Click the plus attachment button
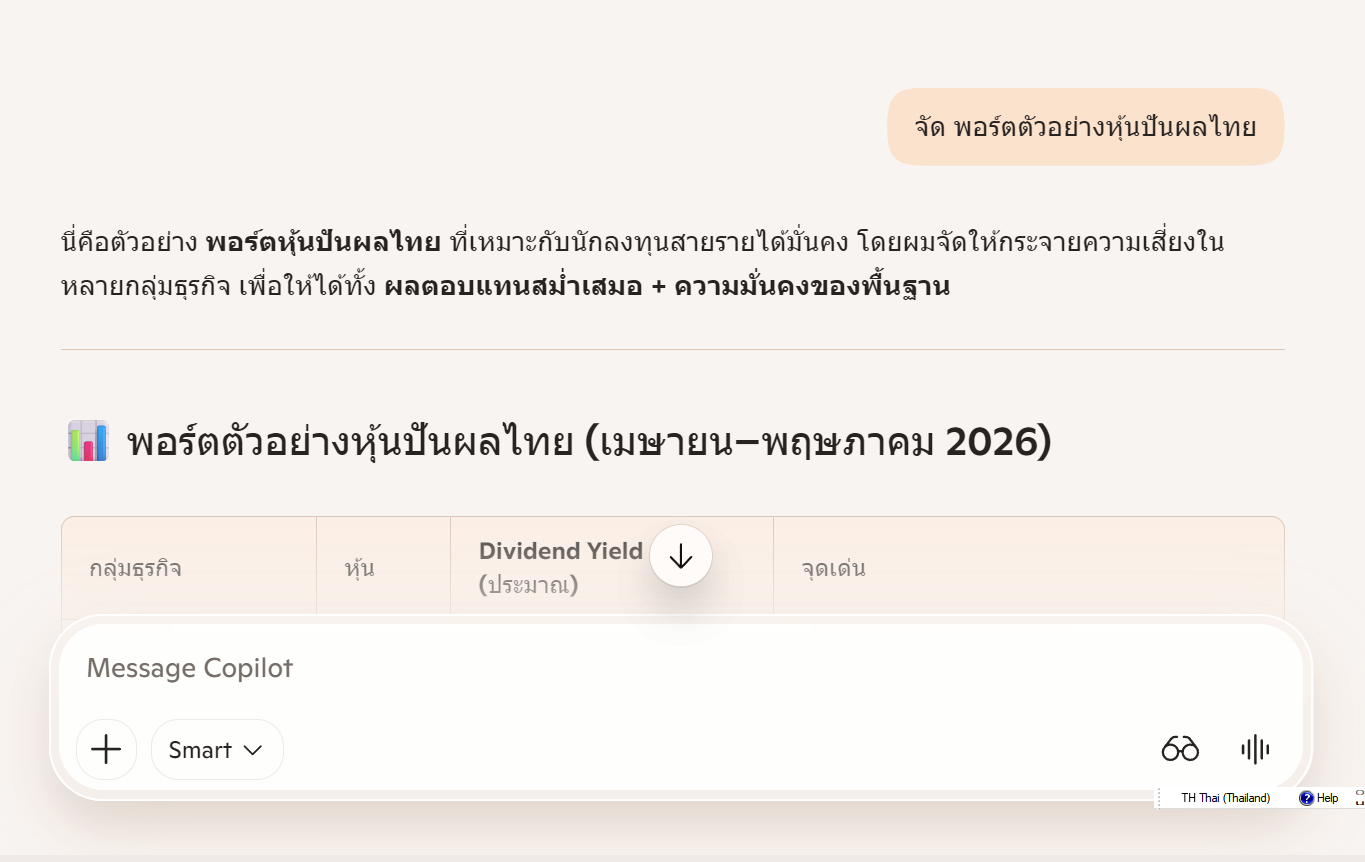1365x862 pixels. (x=106, y=749)
